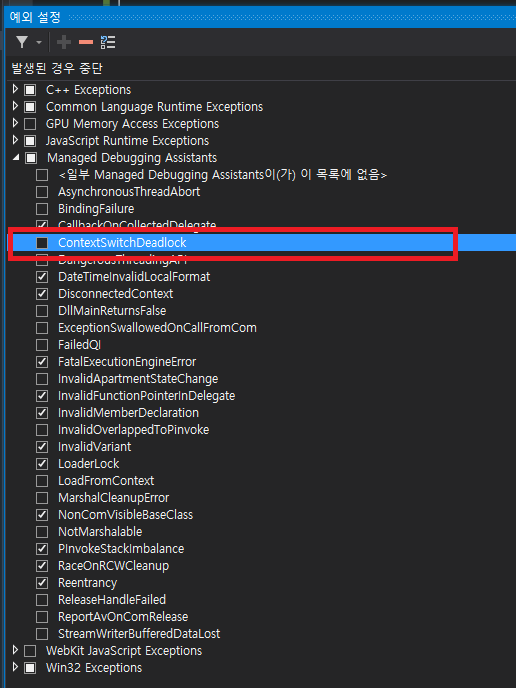516x688 pixels.
Task: Select the StreamWriterBufferedDataLost row text
Action: [139, 634]
